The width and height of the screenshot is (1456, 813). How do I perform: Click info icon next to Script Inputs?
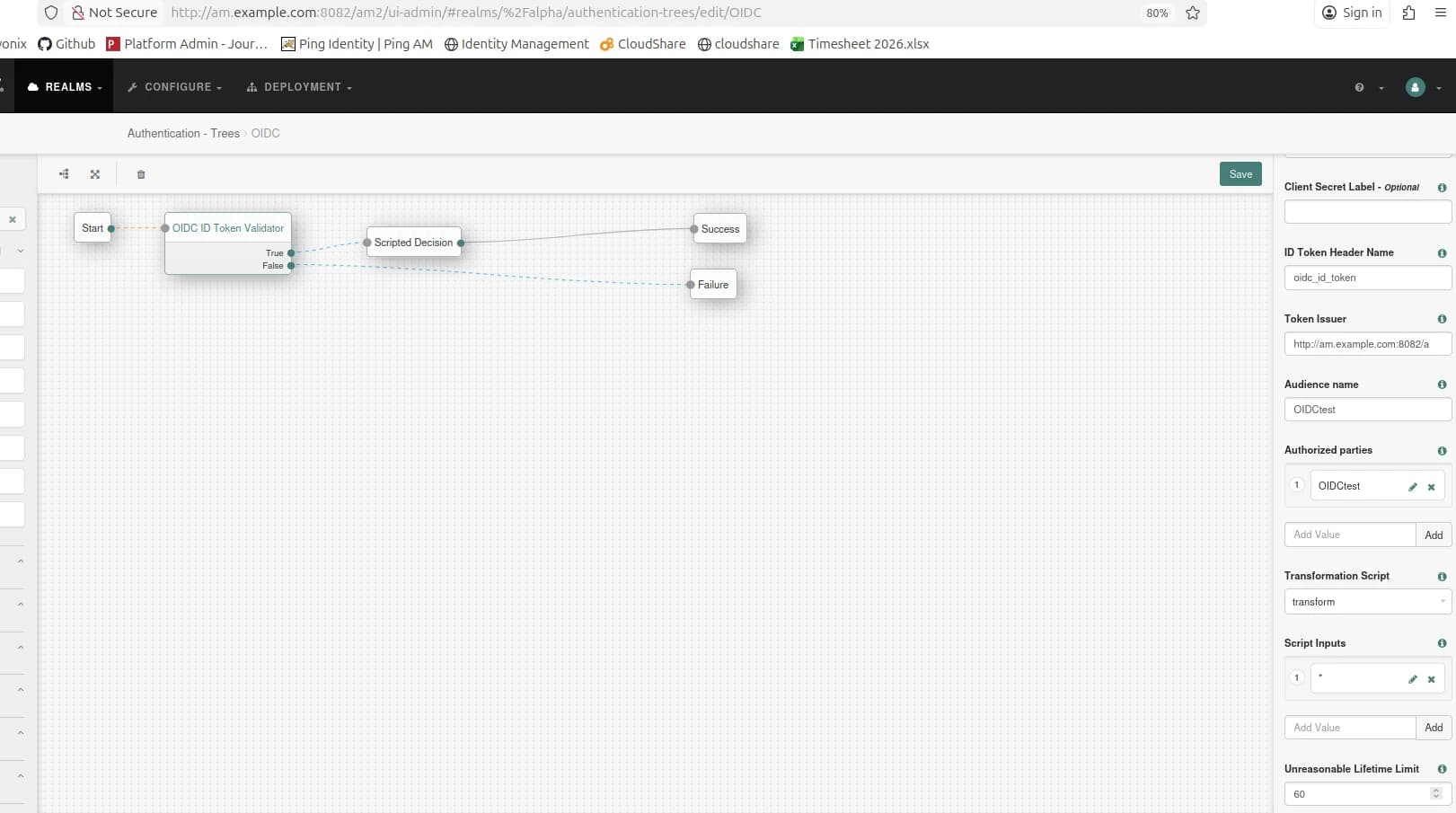click(1442, 643)
